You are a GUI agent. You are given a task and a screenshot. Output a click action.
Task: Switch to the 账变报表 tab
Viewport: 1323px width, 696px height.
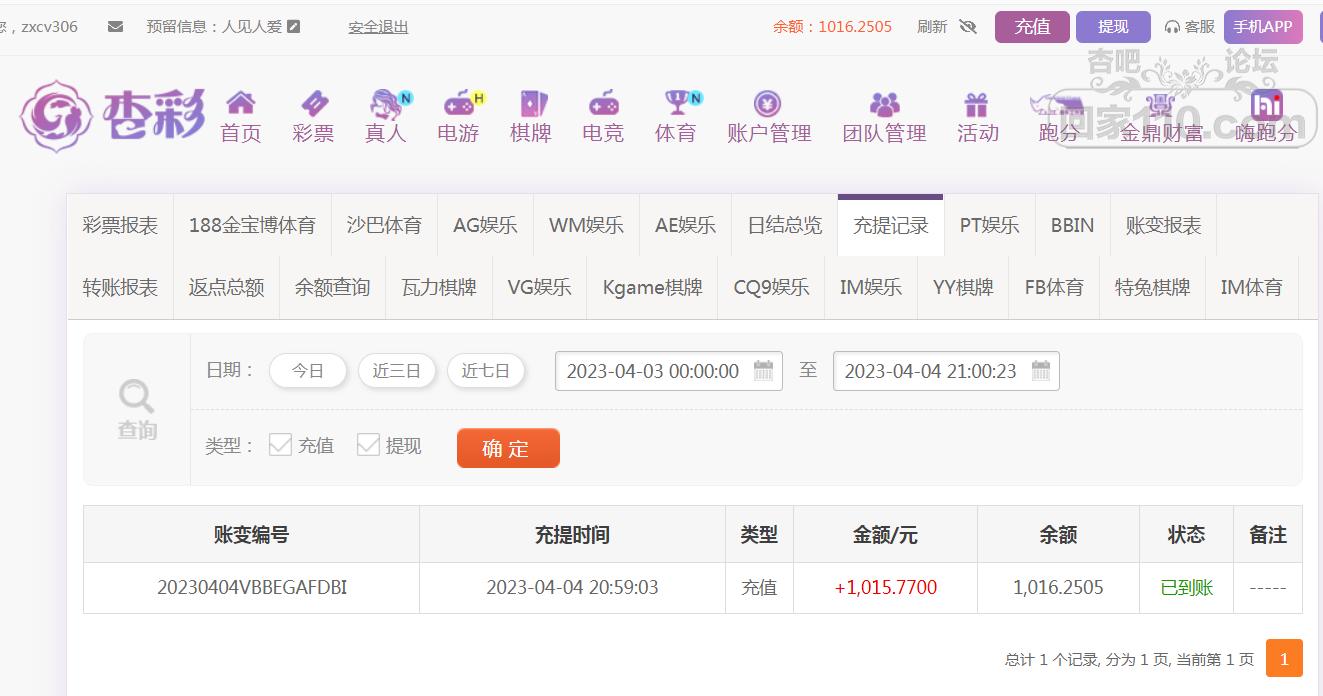[x=1163, y=226]
